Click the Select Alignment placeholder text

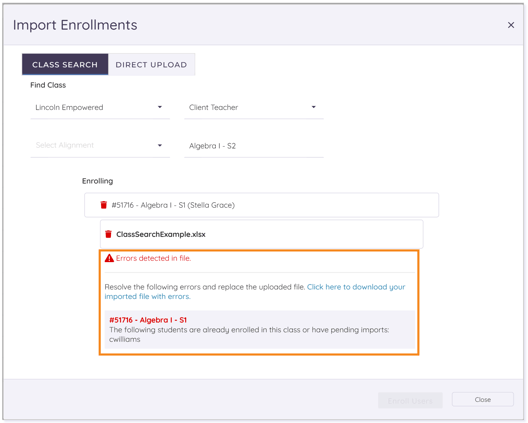[65, 145]
